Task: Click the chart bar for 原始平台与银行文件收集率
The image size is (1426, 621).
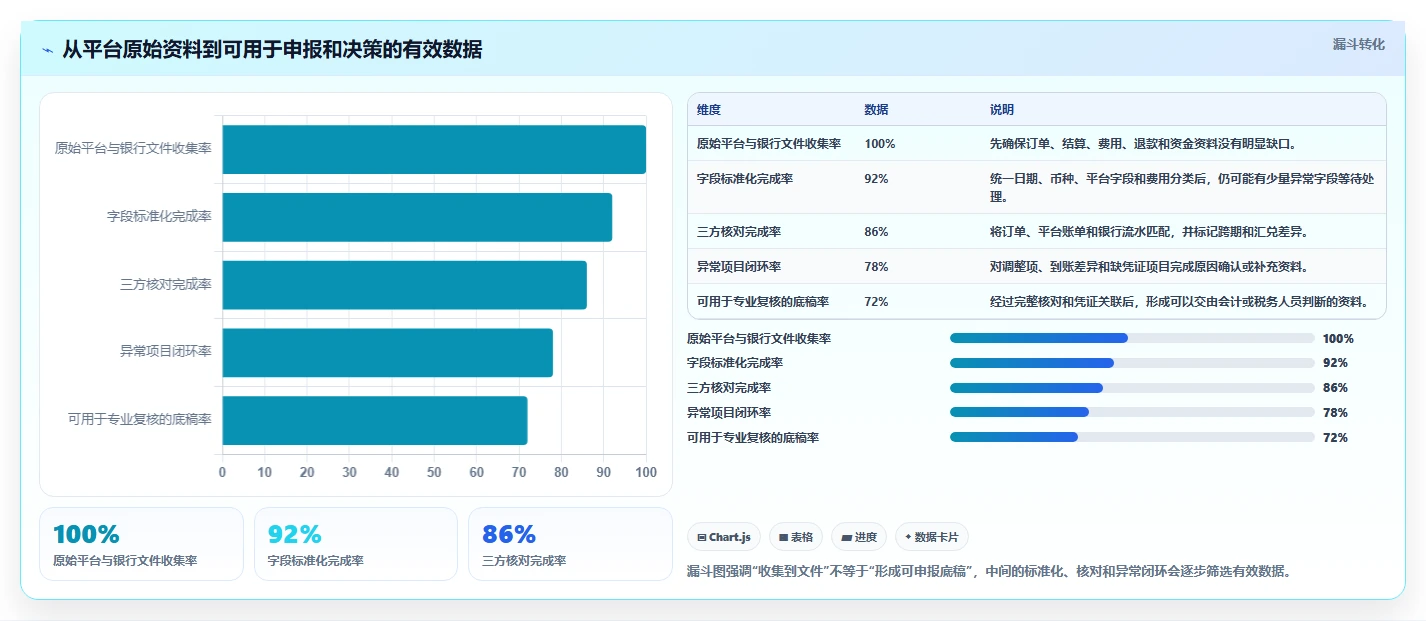Action: pos(434,149)
